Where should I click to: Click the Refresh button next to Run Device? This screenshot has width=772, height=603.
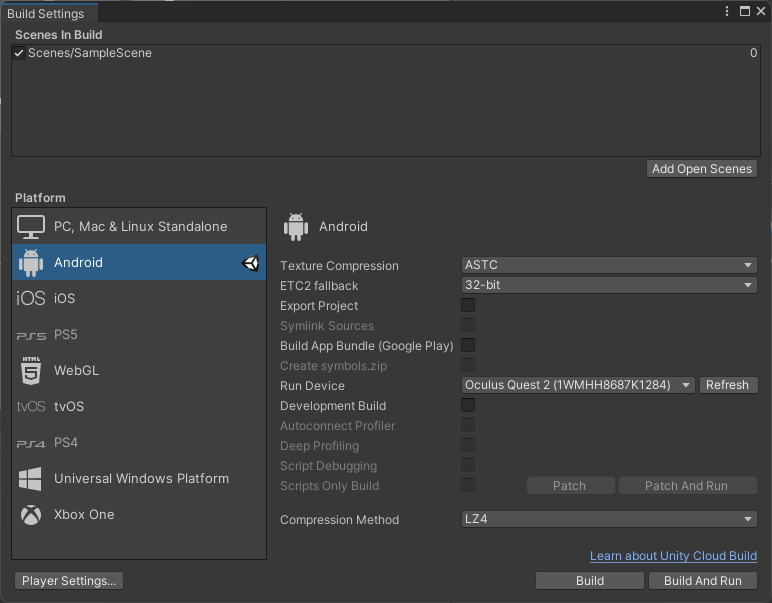[x=728, y=385]
